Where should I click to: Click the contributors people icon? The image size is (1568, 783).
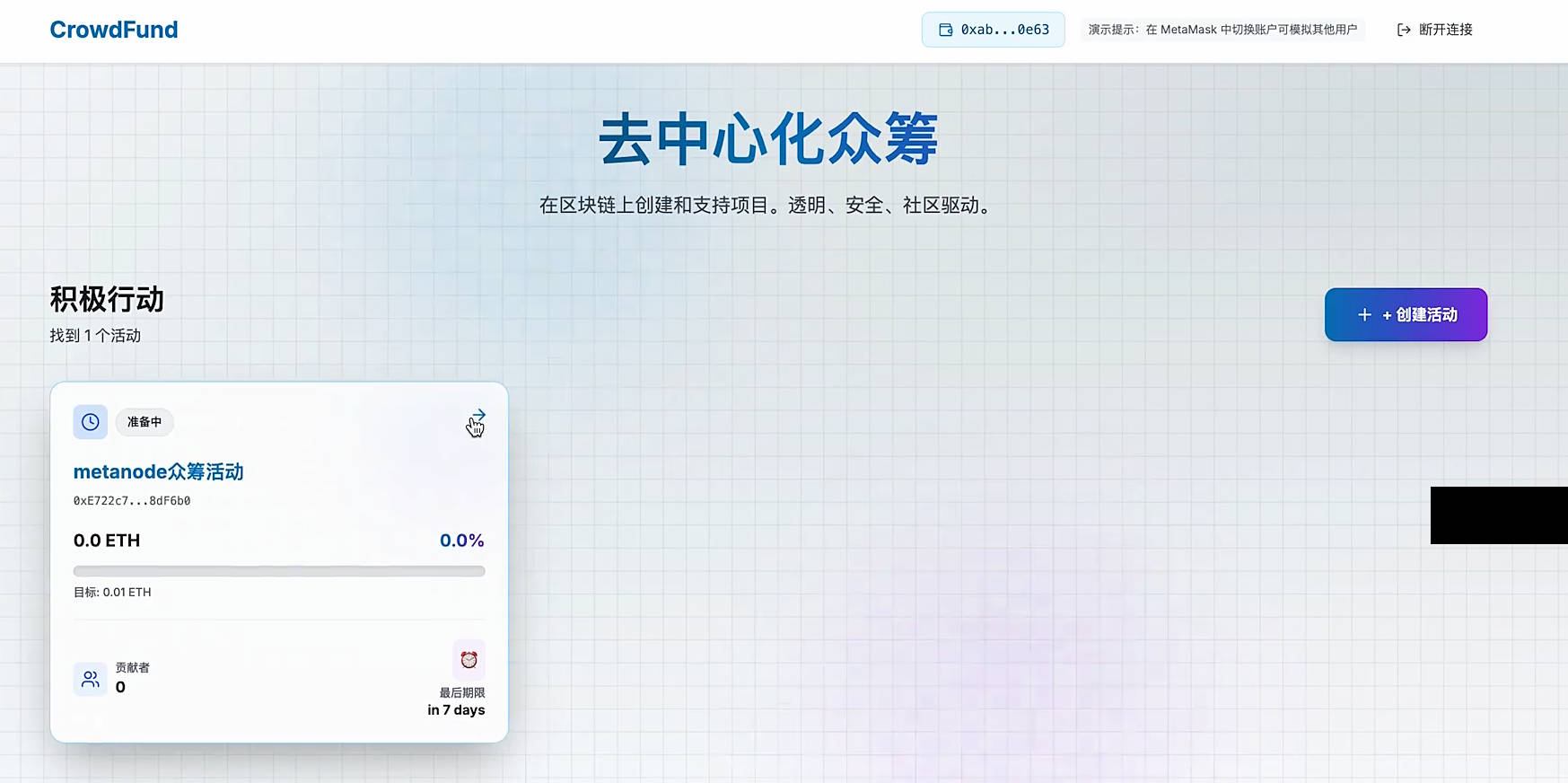click(x=91, y=679)
